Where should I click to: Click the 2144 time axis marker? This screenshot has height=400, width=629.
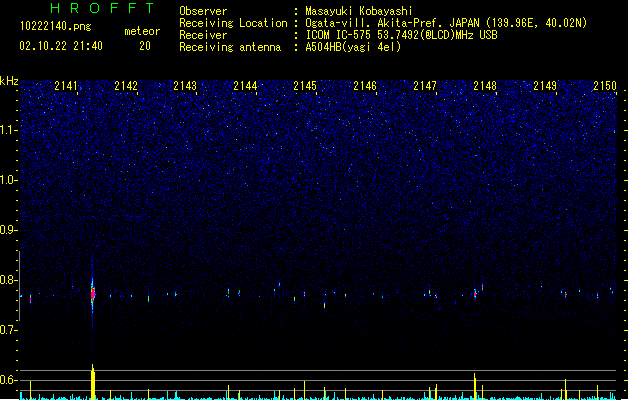pos(245,86)
